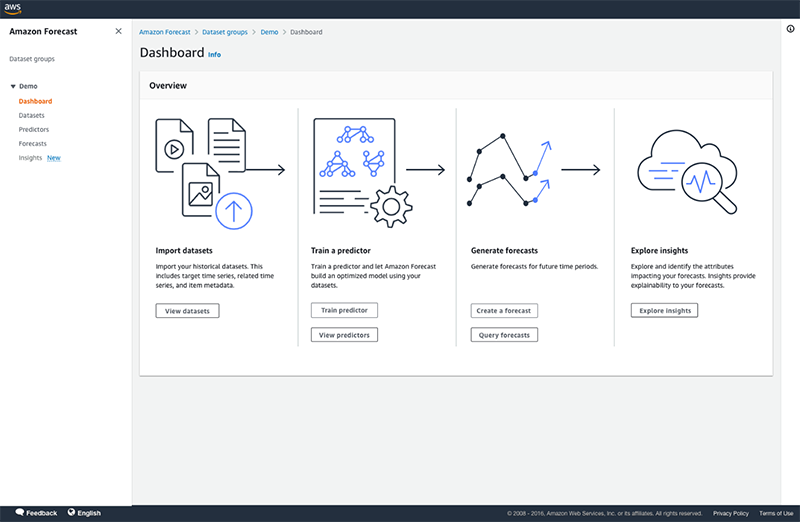
Task: Click the gear icon on predictor illustration
Action: [x=391, y=207]
